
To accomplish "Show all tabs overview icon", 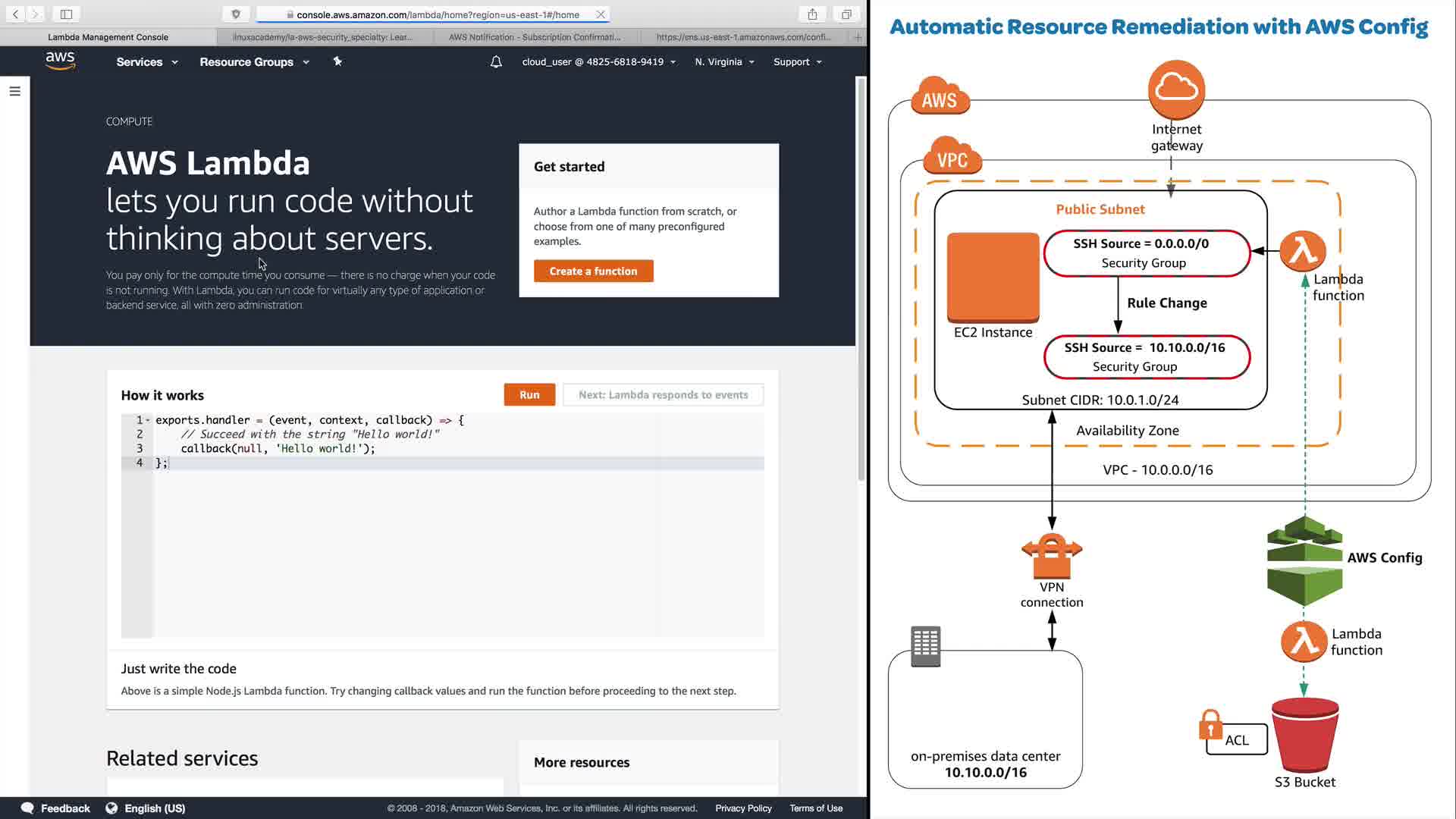I will pos(846,14).
